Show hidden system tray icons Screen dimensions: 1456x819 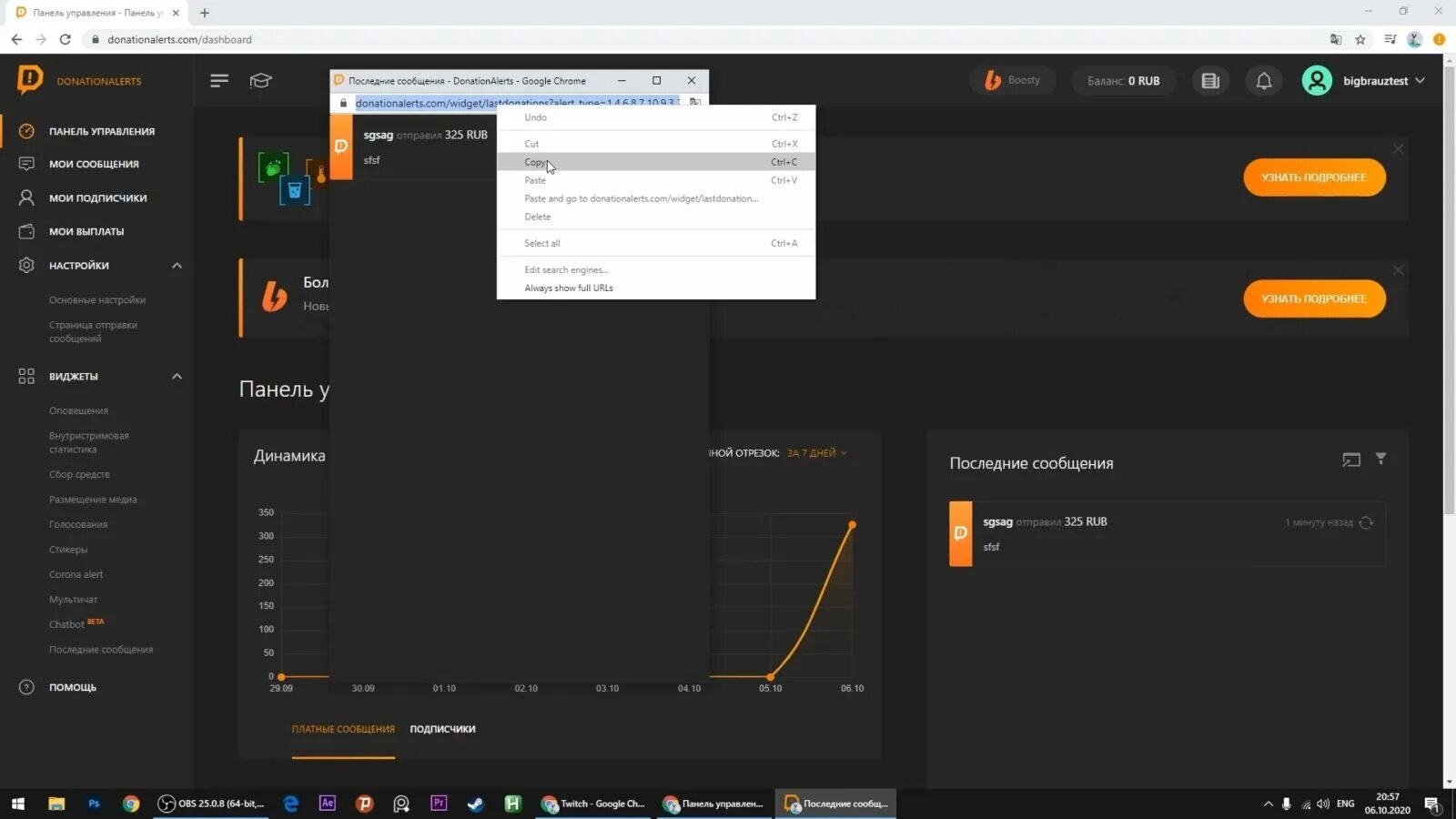[1268, 804]
